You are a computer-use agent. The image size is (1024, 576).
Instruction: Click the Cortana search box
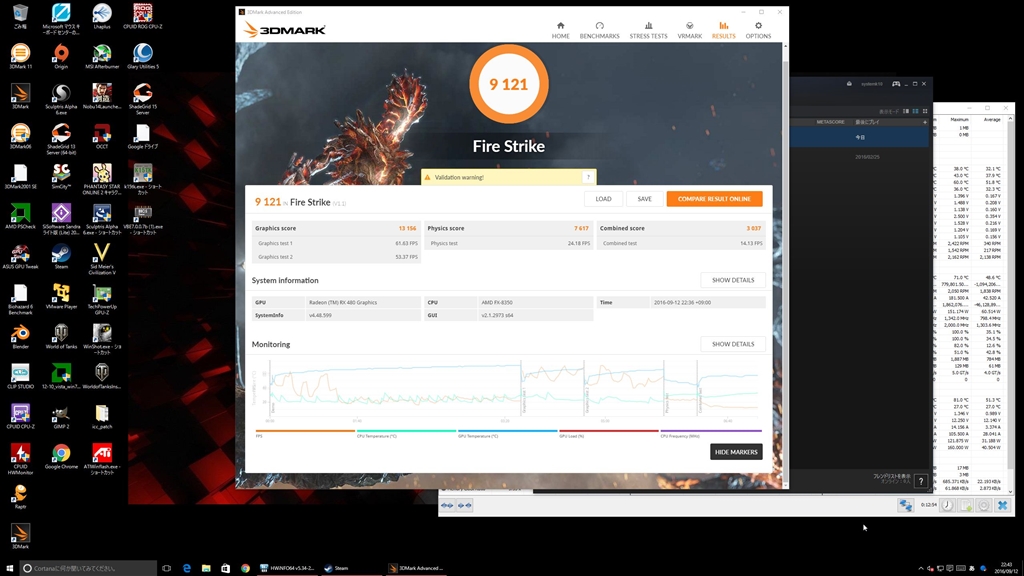pos(88,568)
